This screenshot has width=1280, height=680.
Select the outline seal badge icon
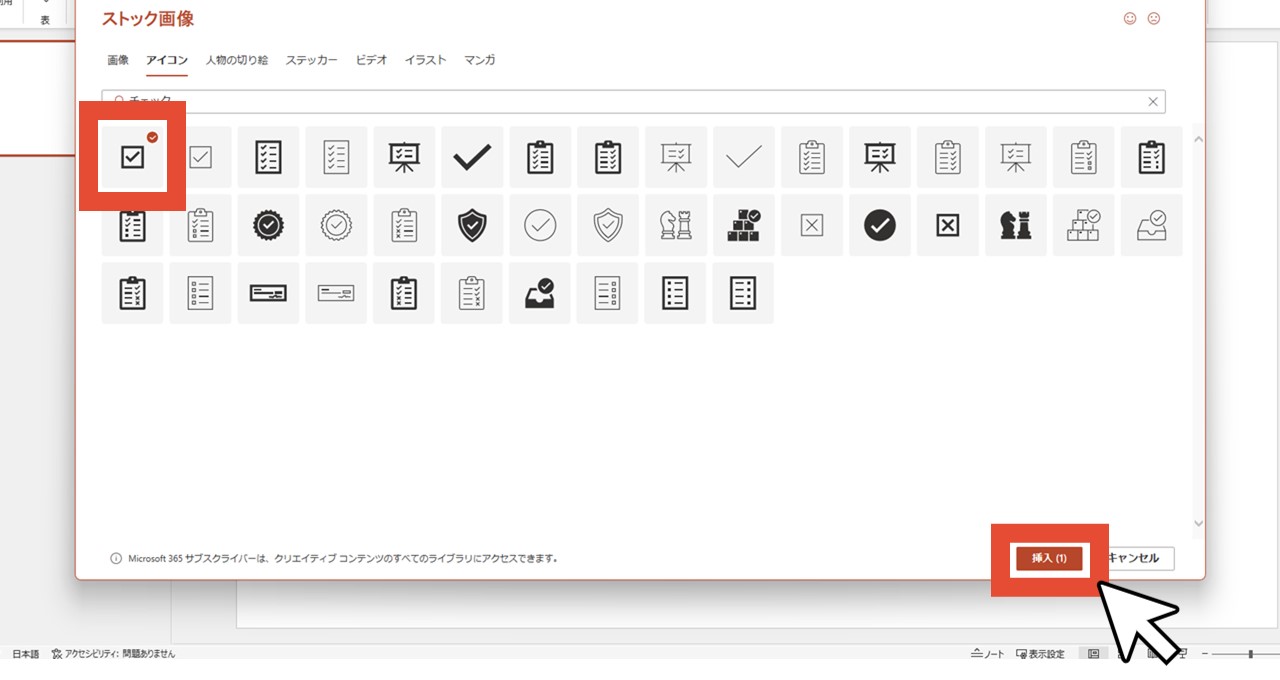click(336, 225)
